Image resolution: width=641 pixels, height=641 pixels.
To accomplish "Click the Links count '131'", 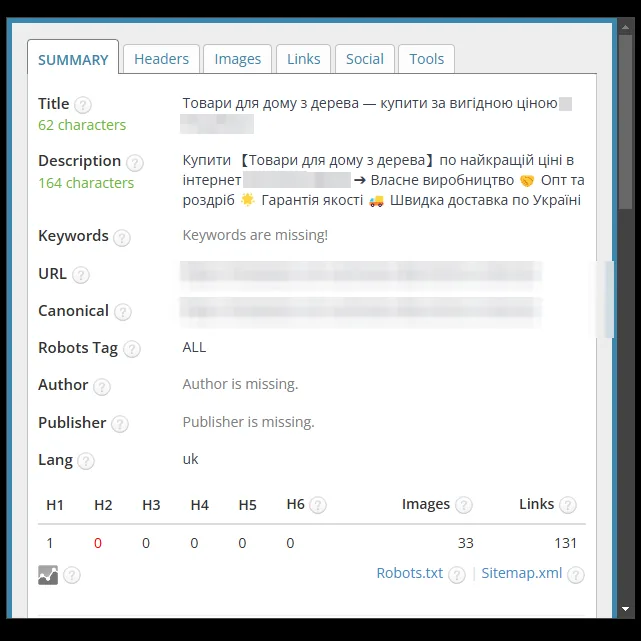I will 565,543.
